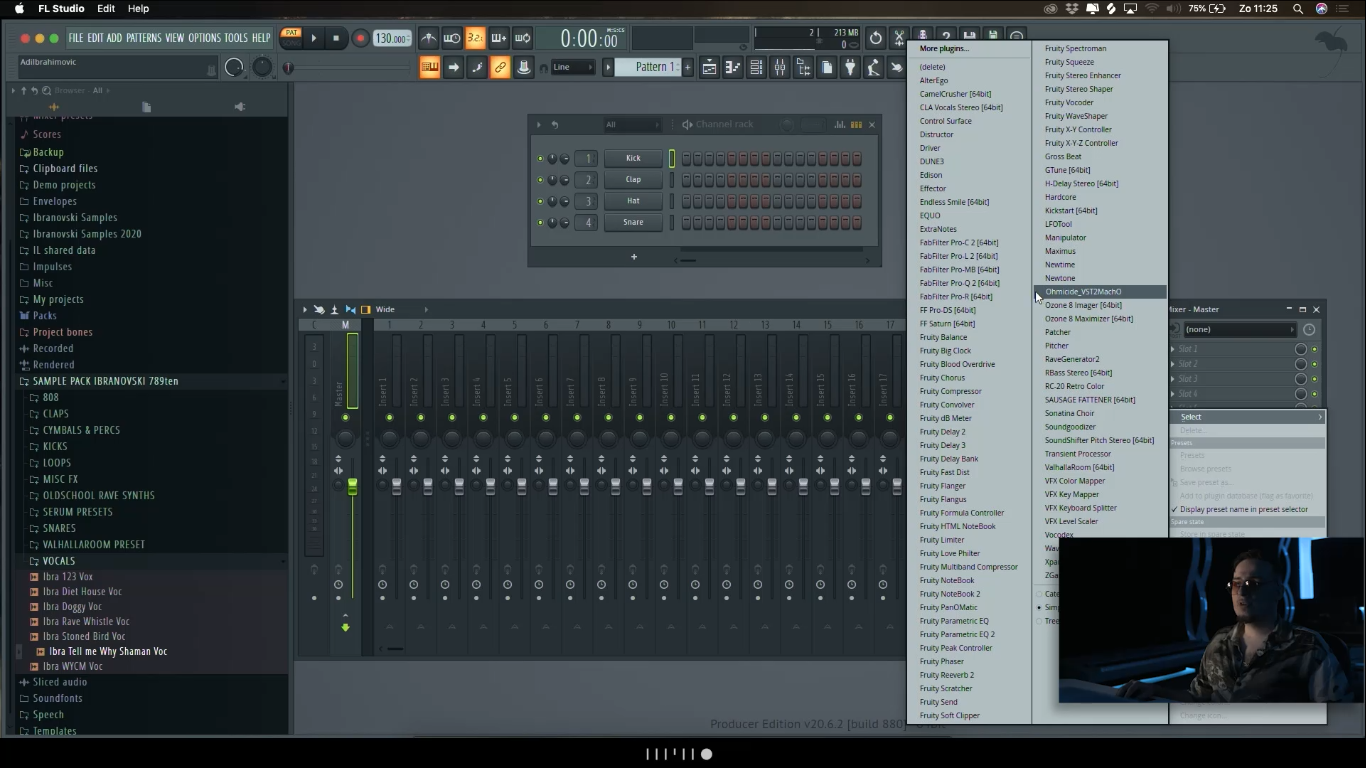Mute the Kick channel via its green LED
This screenshot has height=768, width=1366.
click(540, 158)
